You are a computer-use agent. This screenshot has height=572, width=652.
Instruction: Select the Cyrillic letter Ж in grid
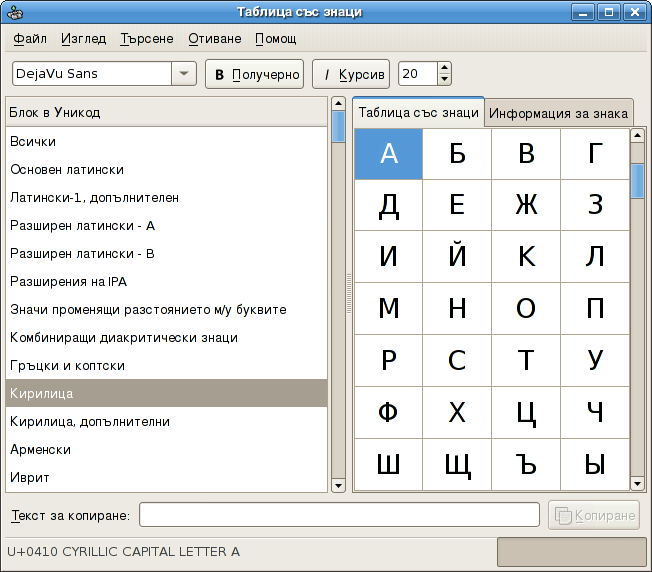526,205
